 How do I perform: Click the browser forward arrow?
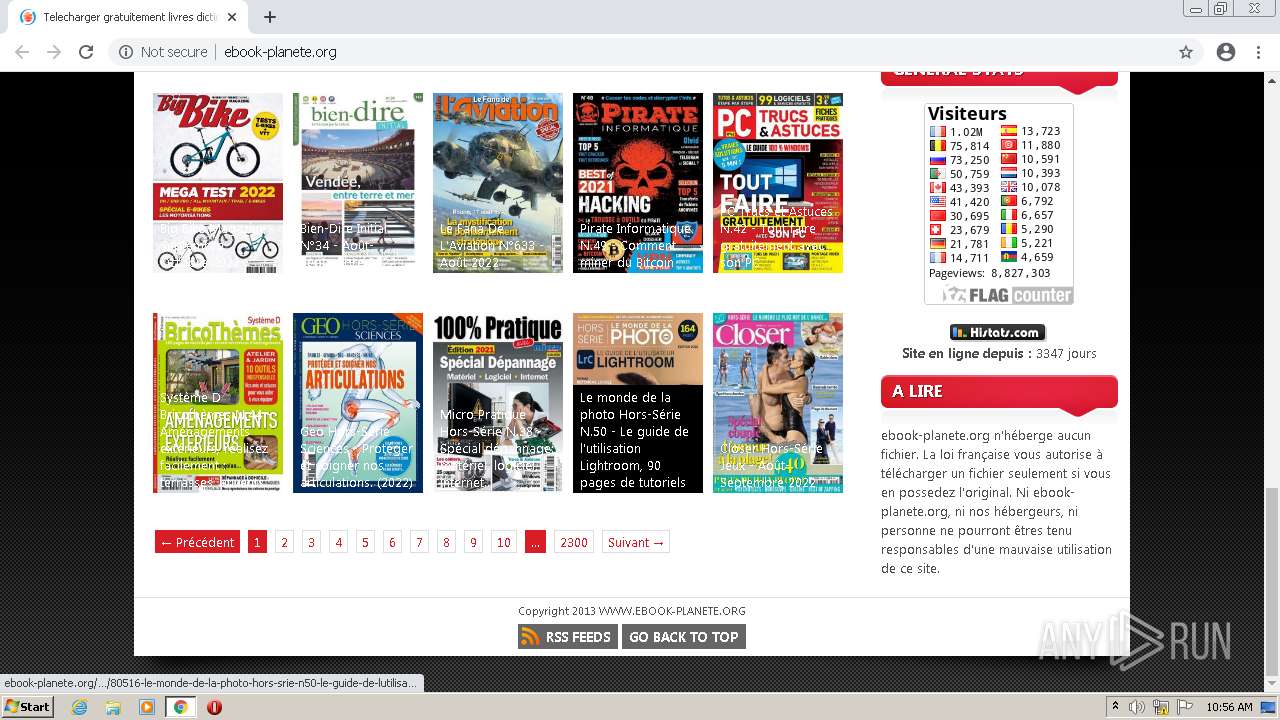(54, 52)
